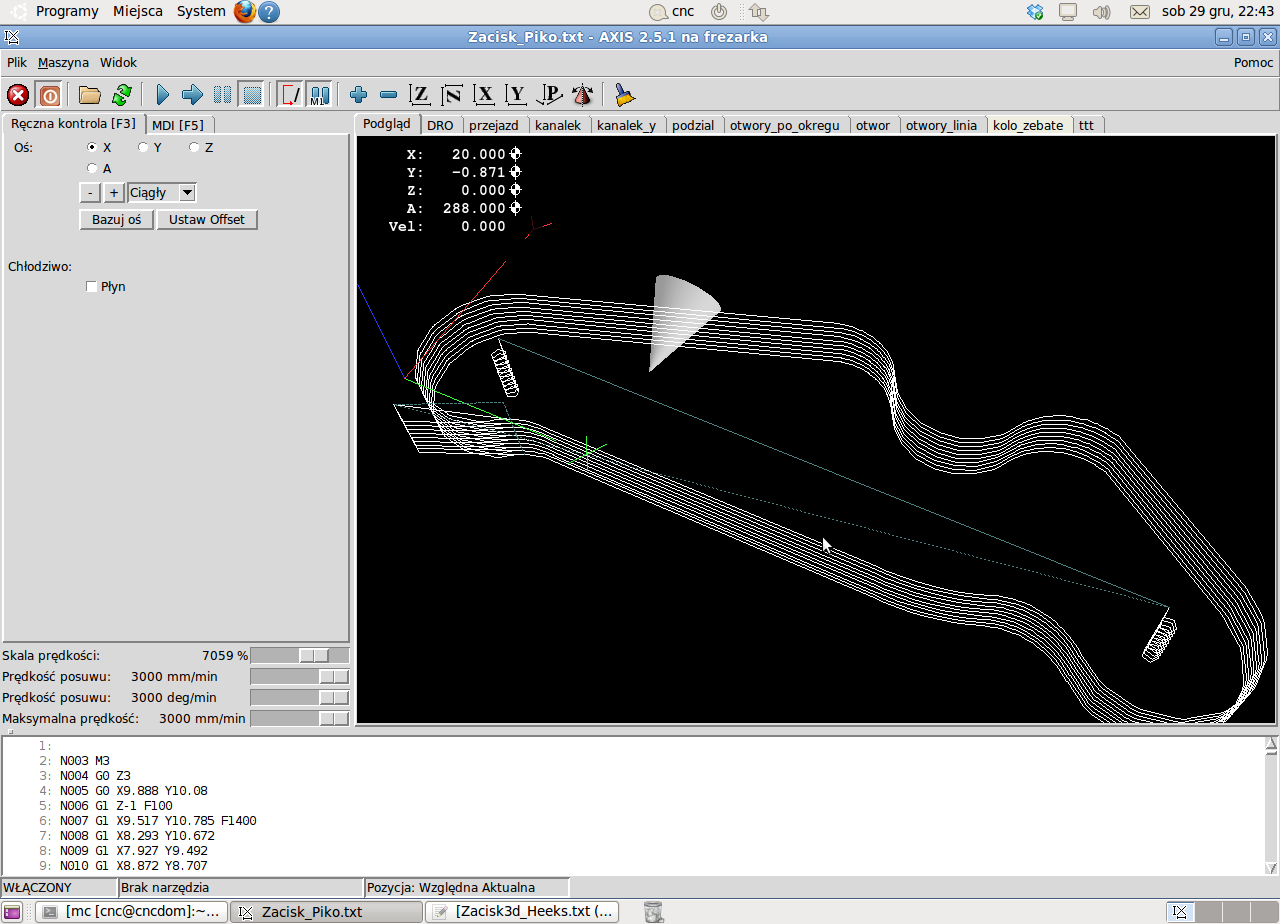Screen dimensions: 1280x924
Task: Open Widok menu
Action: [x=118, y=62]
